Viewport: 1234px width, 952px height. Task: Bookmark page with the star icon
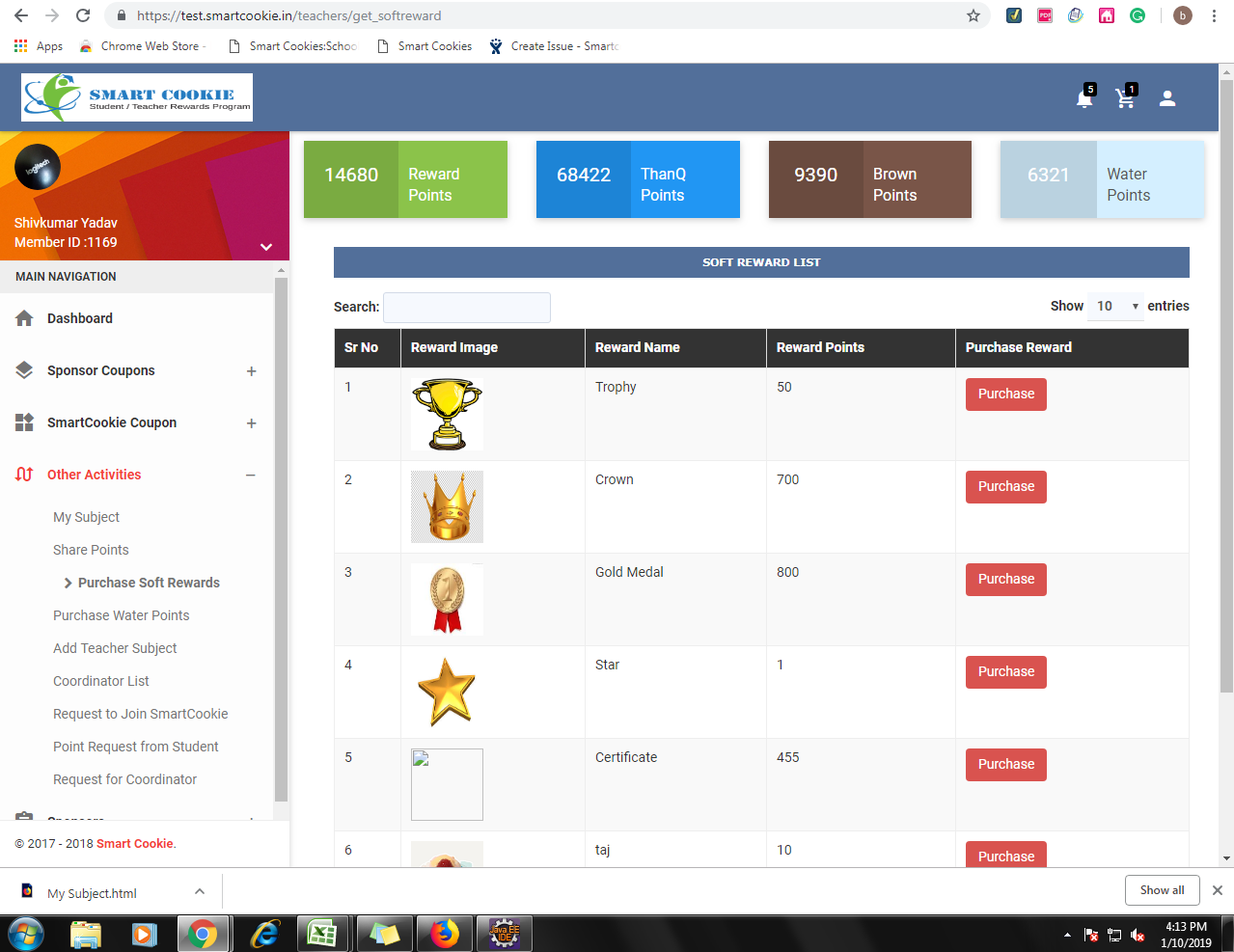(973, 15)
